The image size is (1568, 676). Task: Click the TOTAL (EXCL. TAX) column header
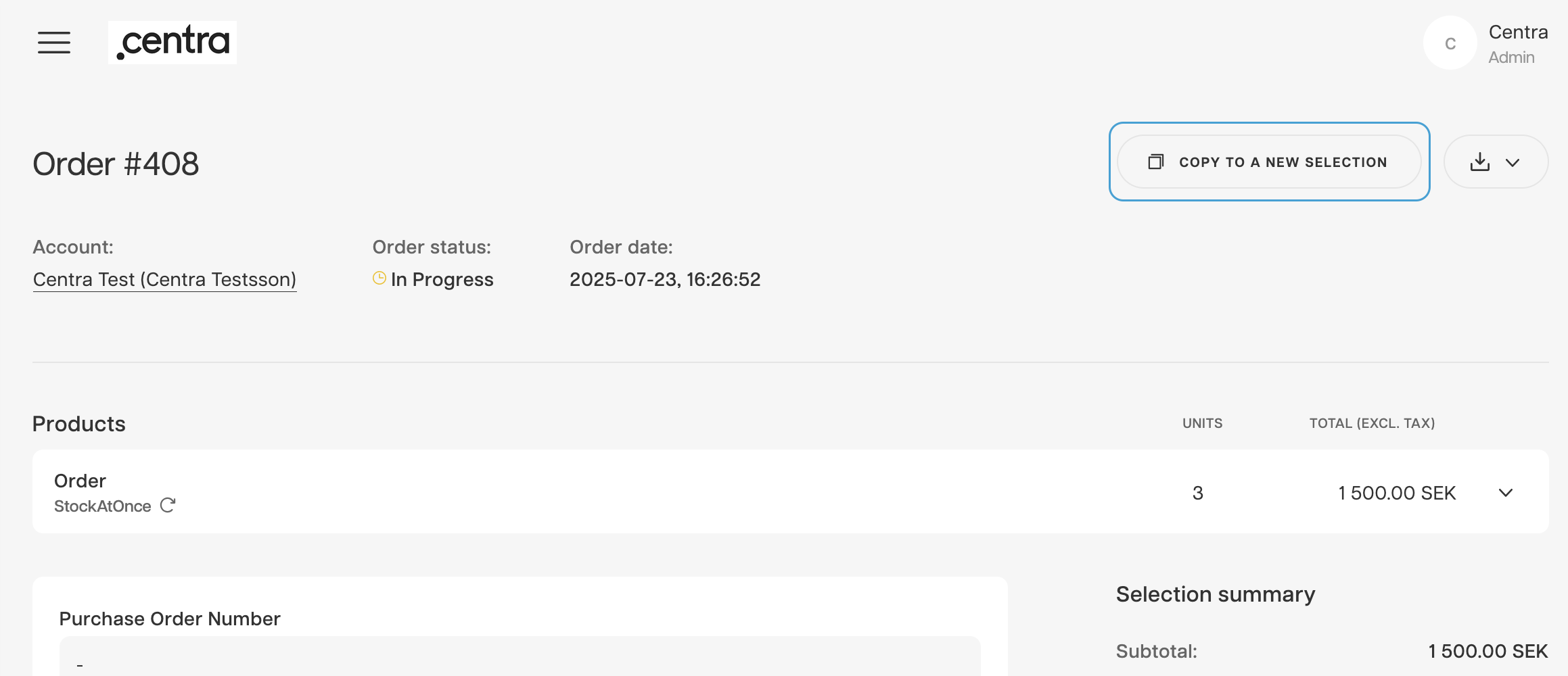tap(1372, 423)
